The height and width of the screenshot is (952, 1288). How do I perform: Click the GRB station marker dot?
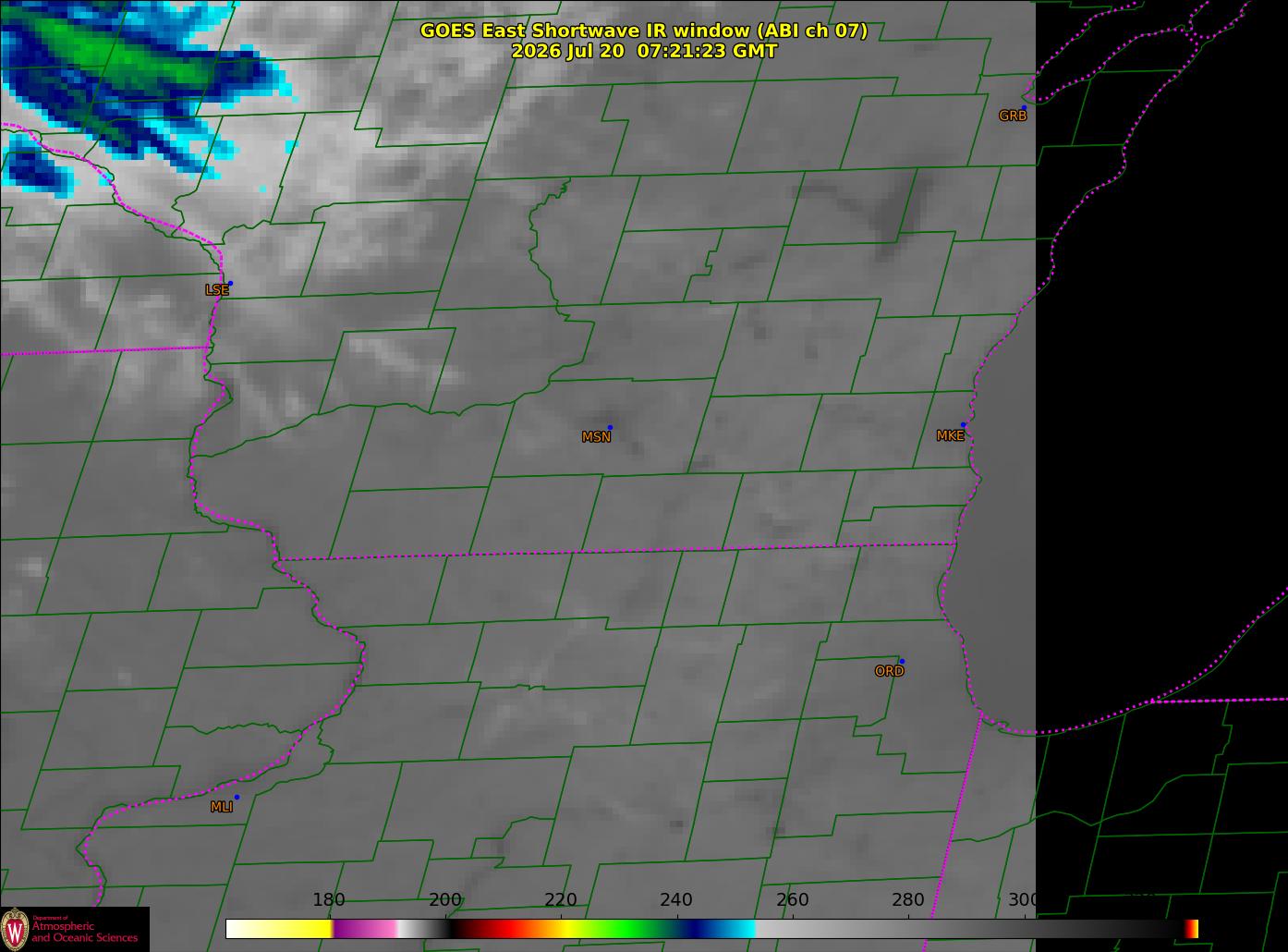tap(1024, 107)
